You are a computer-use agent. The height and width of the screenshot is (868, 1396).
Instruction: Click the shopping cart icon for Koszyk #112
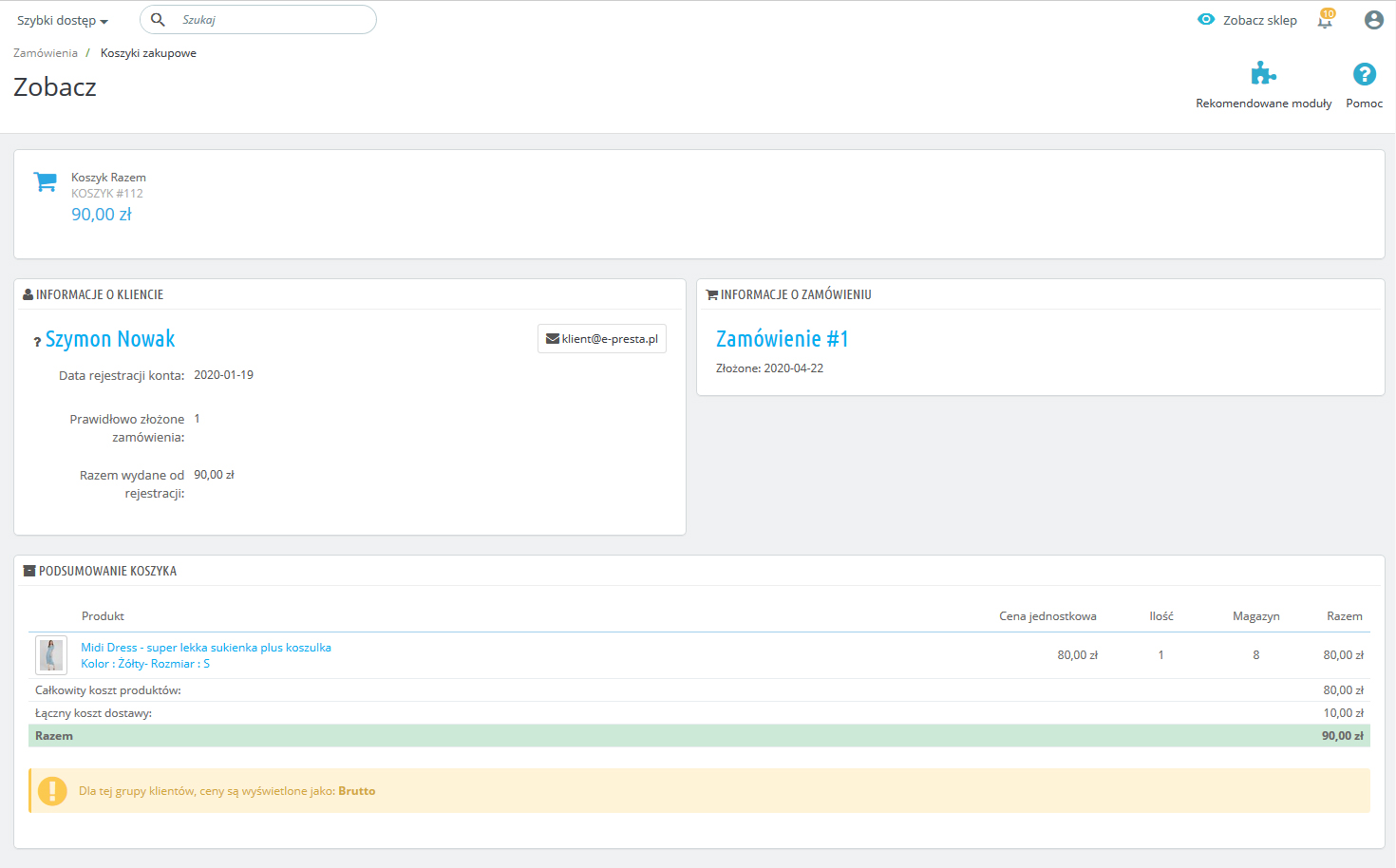(45, 181)
